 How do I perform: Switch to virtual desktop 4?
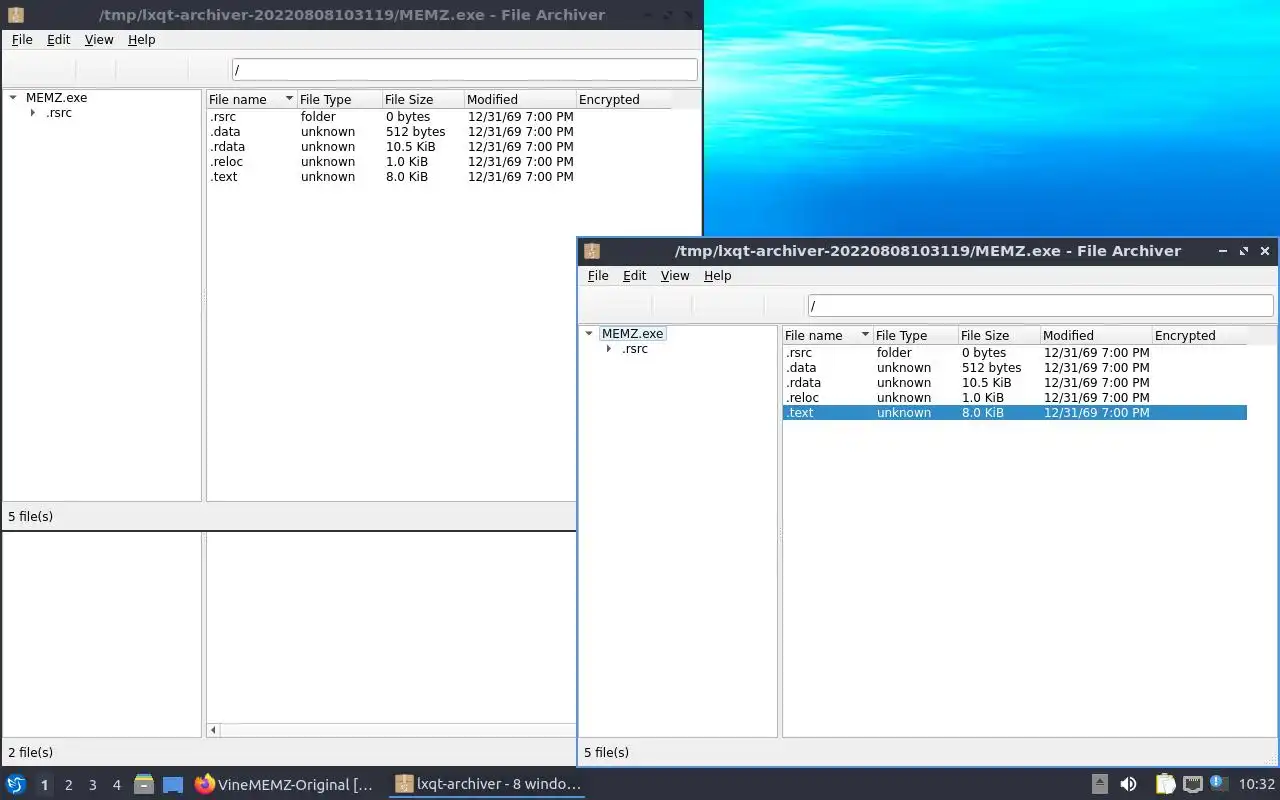click(x=116, y=785)
